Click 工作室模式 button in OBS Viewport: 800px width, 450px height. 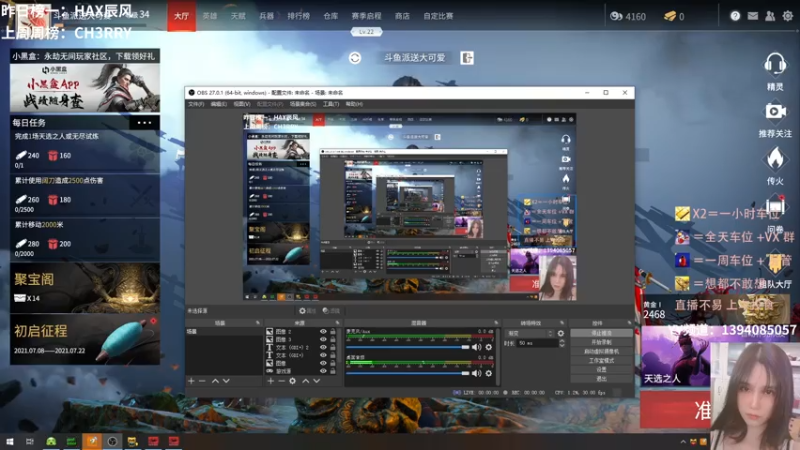(602, 360)
